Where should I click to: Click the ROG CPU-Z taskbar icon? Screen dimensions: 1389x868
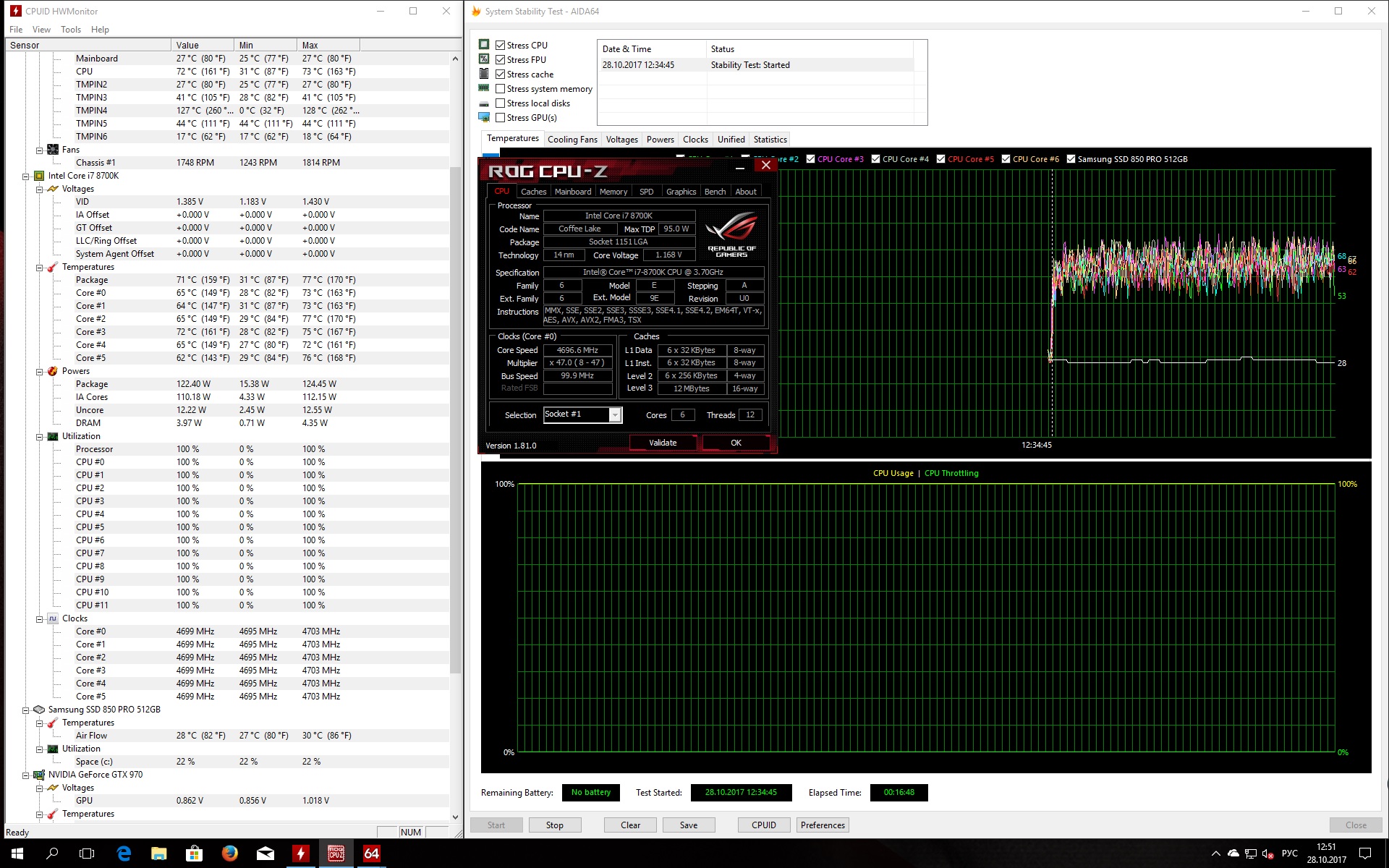pyautogui.click(x=336, y=854)
